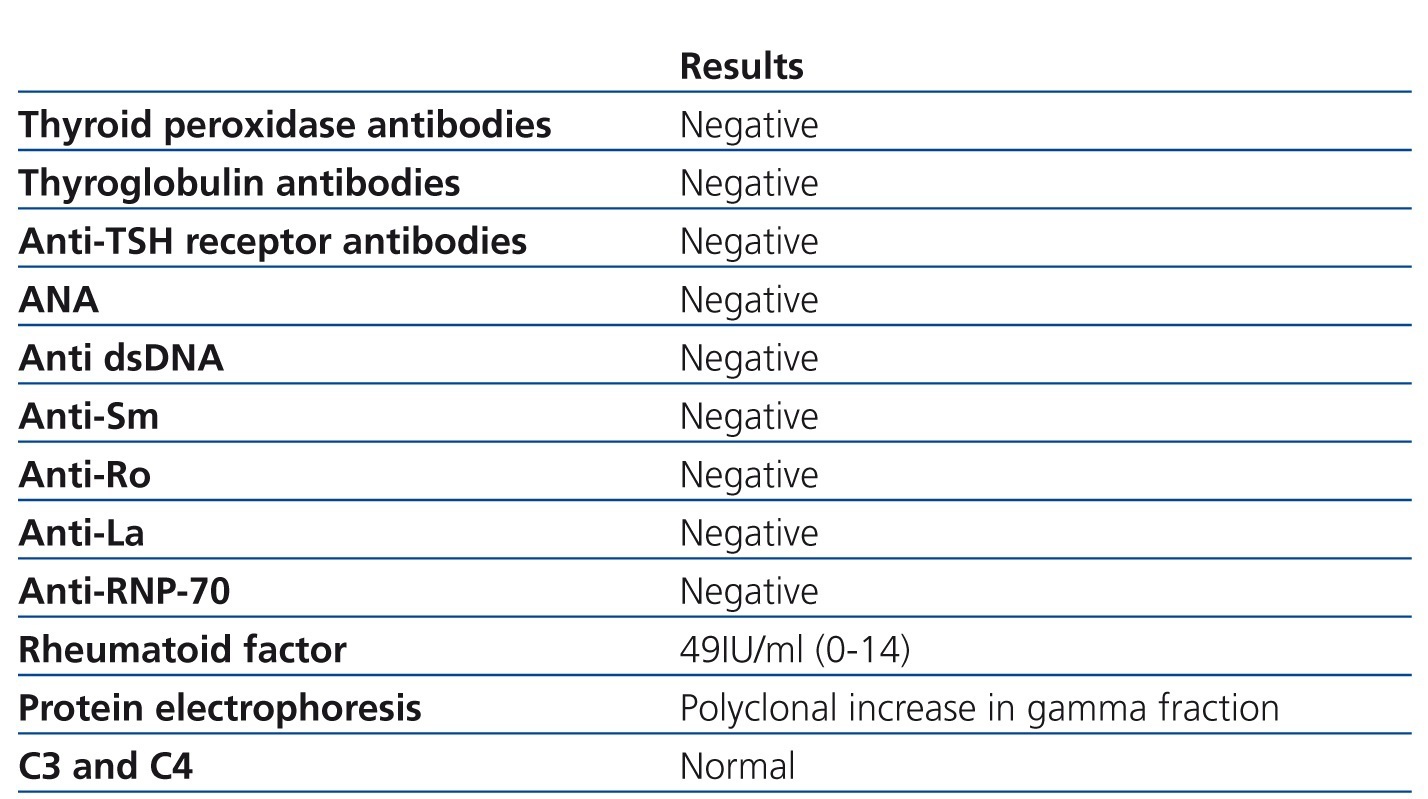The width and height of the screenshot is (1428, 799).
Task: Select the Thyroid peroxidase antibodies row label
Action: pos(285,125)
